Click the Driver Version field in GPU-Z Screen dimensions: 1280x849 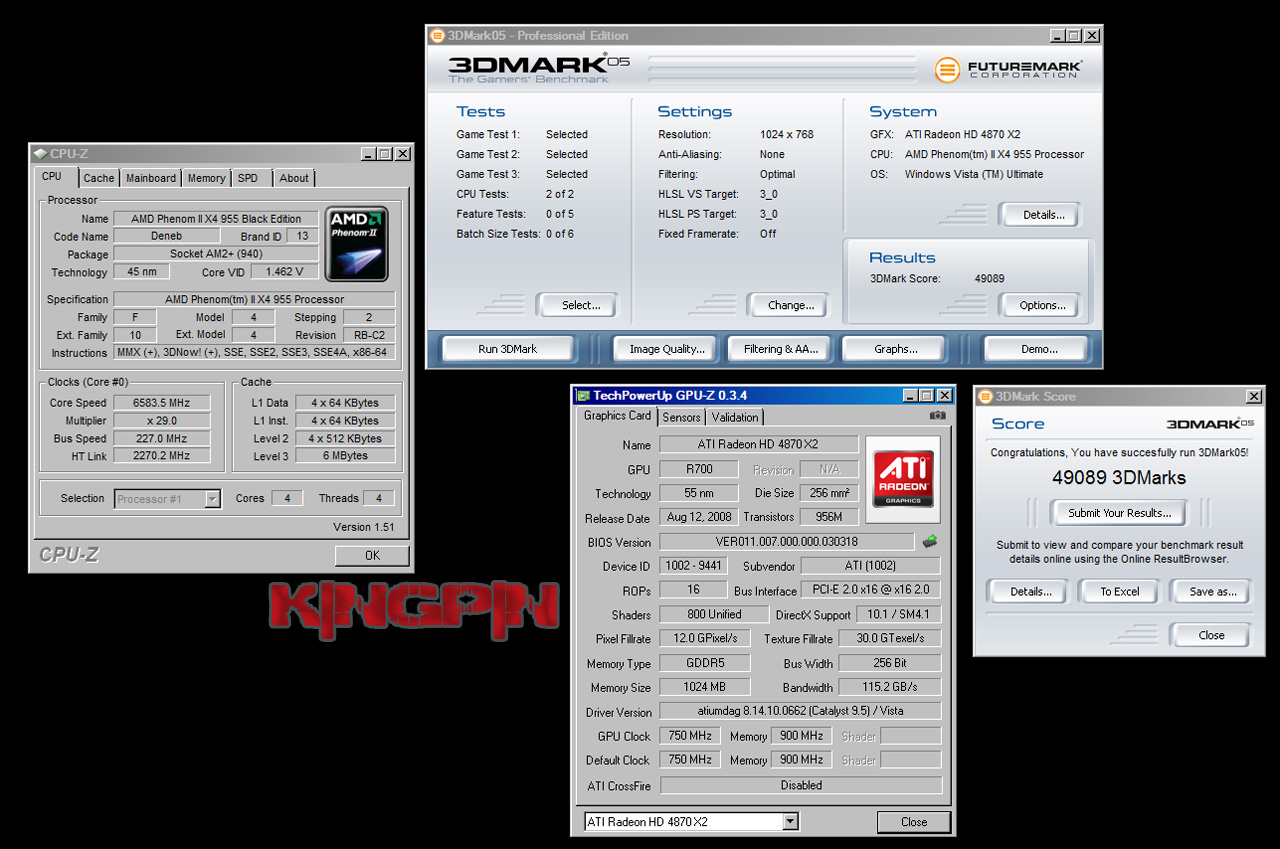pyautogui.click(x=800, y=712)
